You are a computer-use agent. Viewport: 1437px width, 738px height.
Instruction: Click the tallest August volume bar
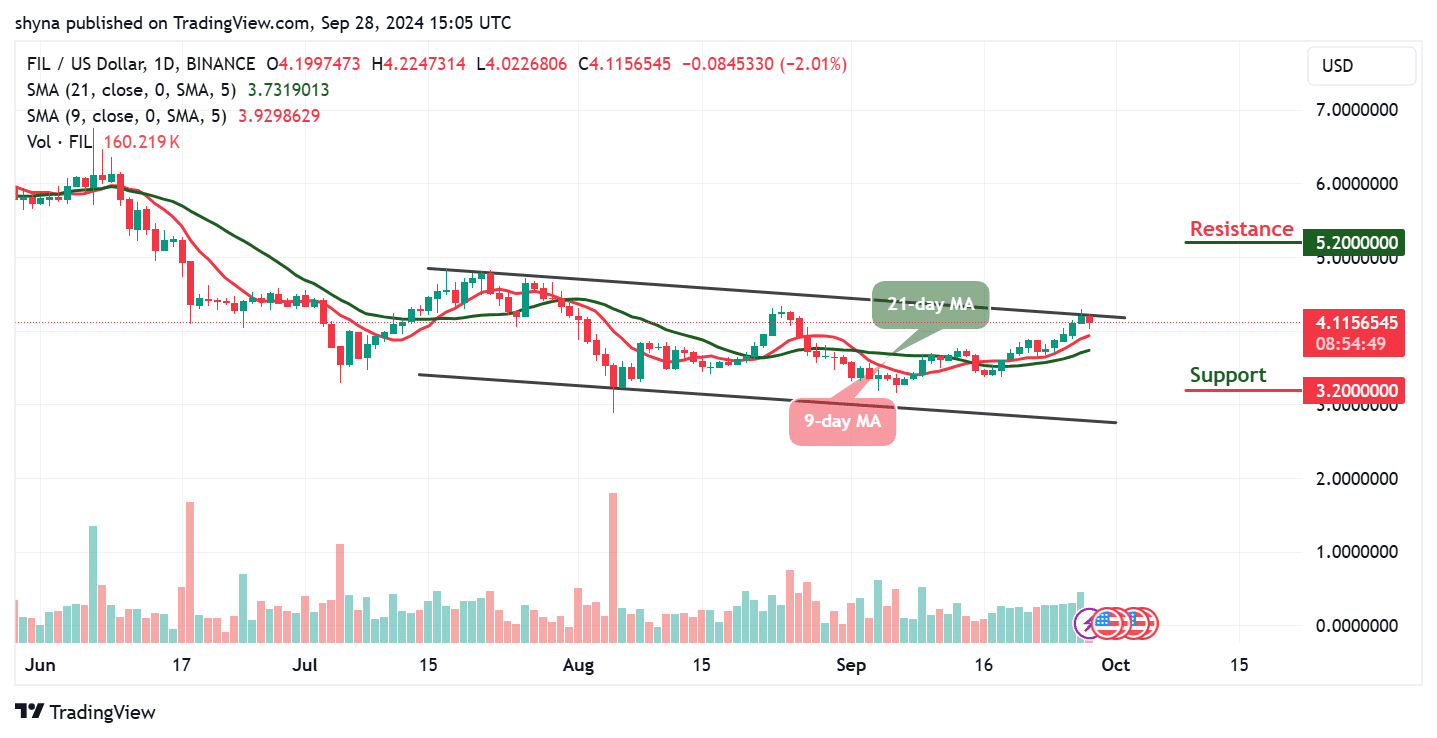(612, 568)
